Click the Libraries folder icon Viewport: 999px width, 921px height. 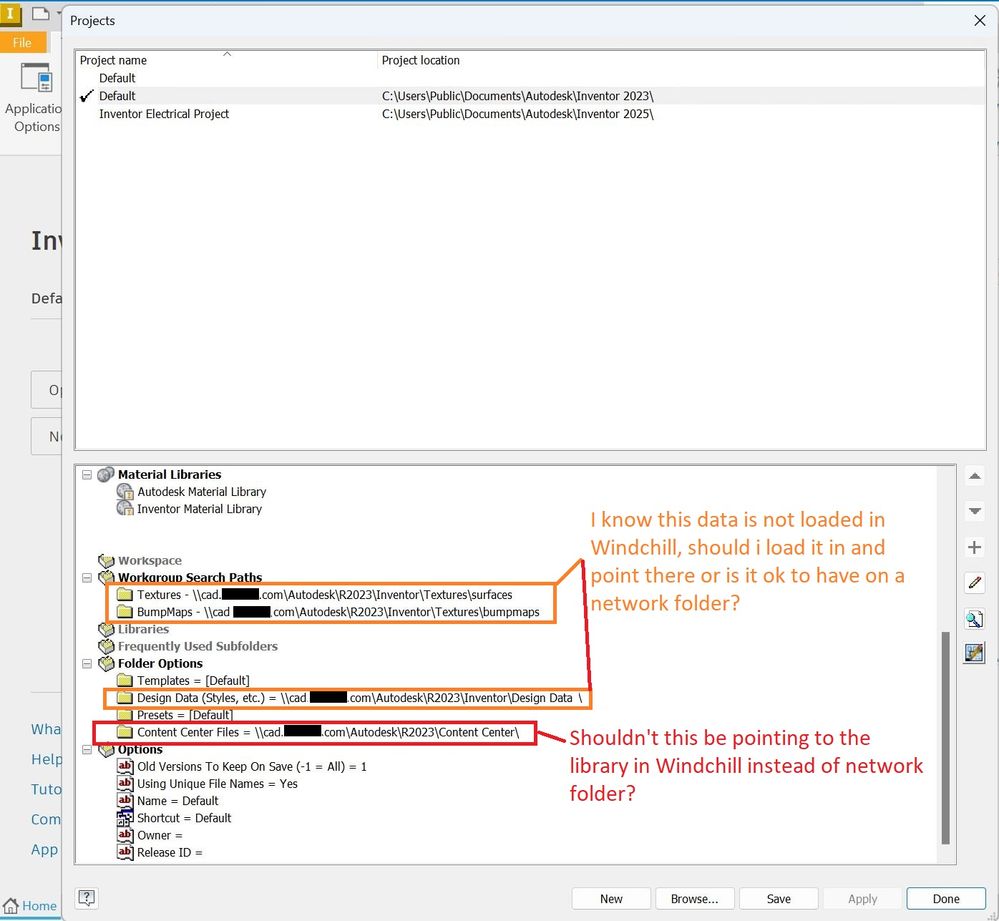pos(106,629)
